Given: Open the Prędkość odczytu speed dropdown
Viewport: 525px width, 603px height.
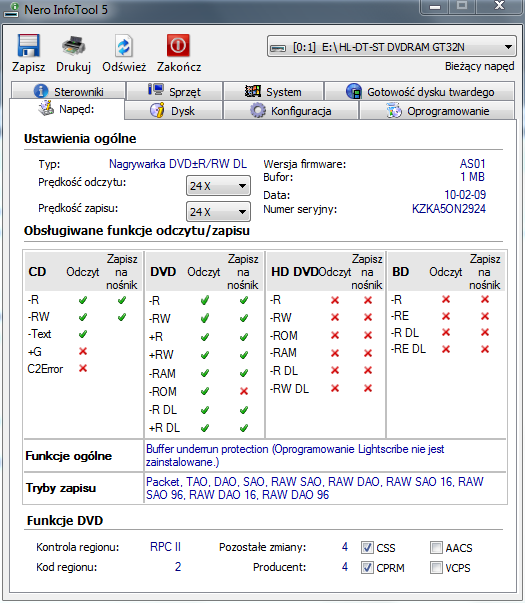Looking at the screenshot, I should tap(218, 186).
